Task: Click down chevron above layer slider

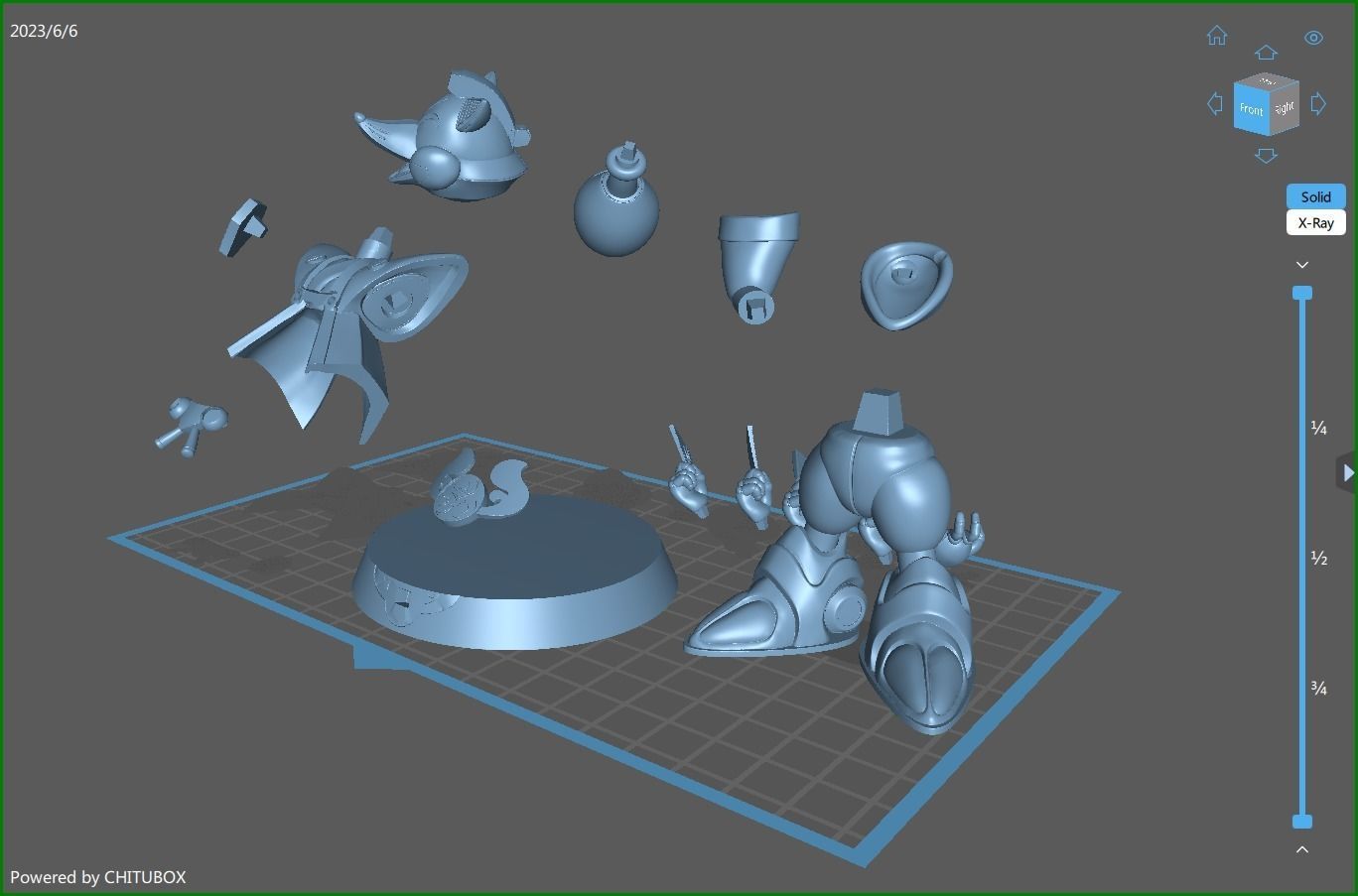Action: point(1302,265)
